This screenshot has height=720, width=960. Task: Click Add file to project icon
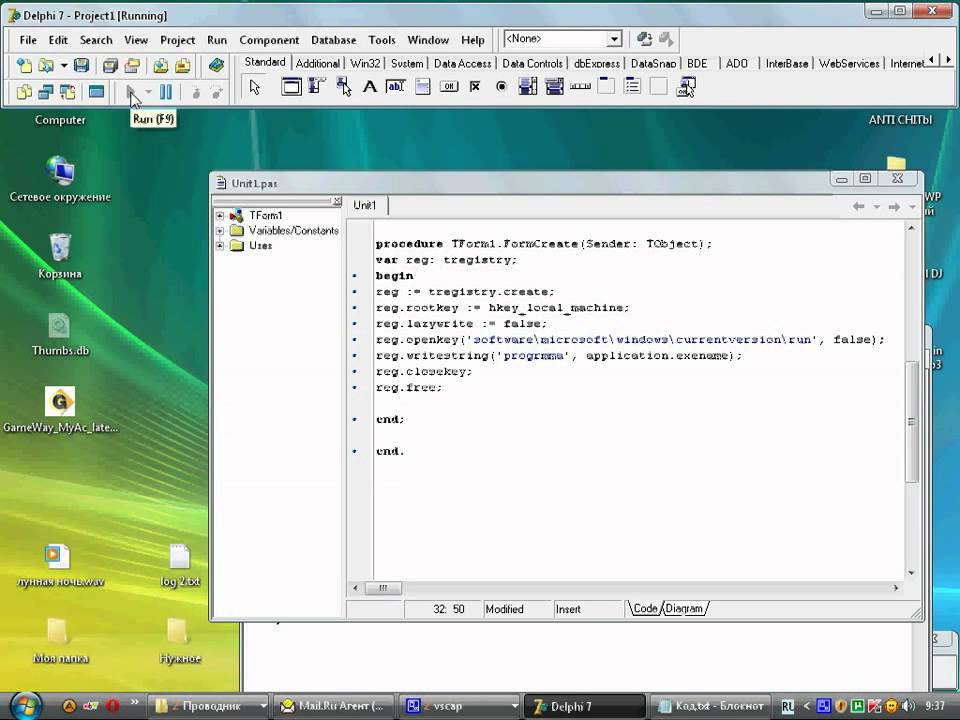click(161, 64)
